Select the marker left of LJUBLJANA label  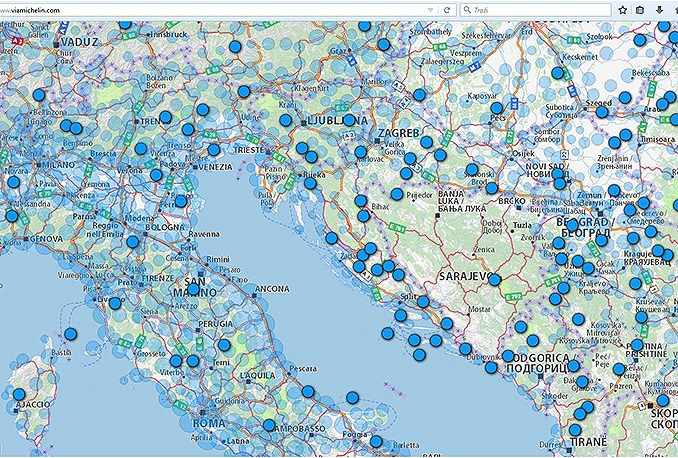click(285, 120)
